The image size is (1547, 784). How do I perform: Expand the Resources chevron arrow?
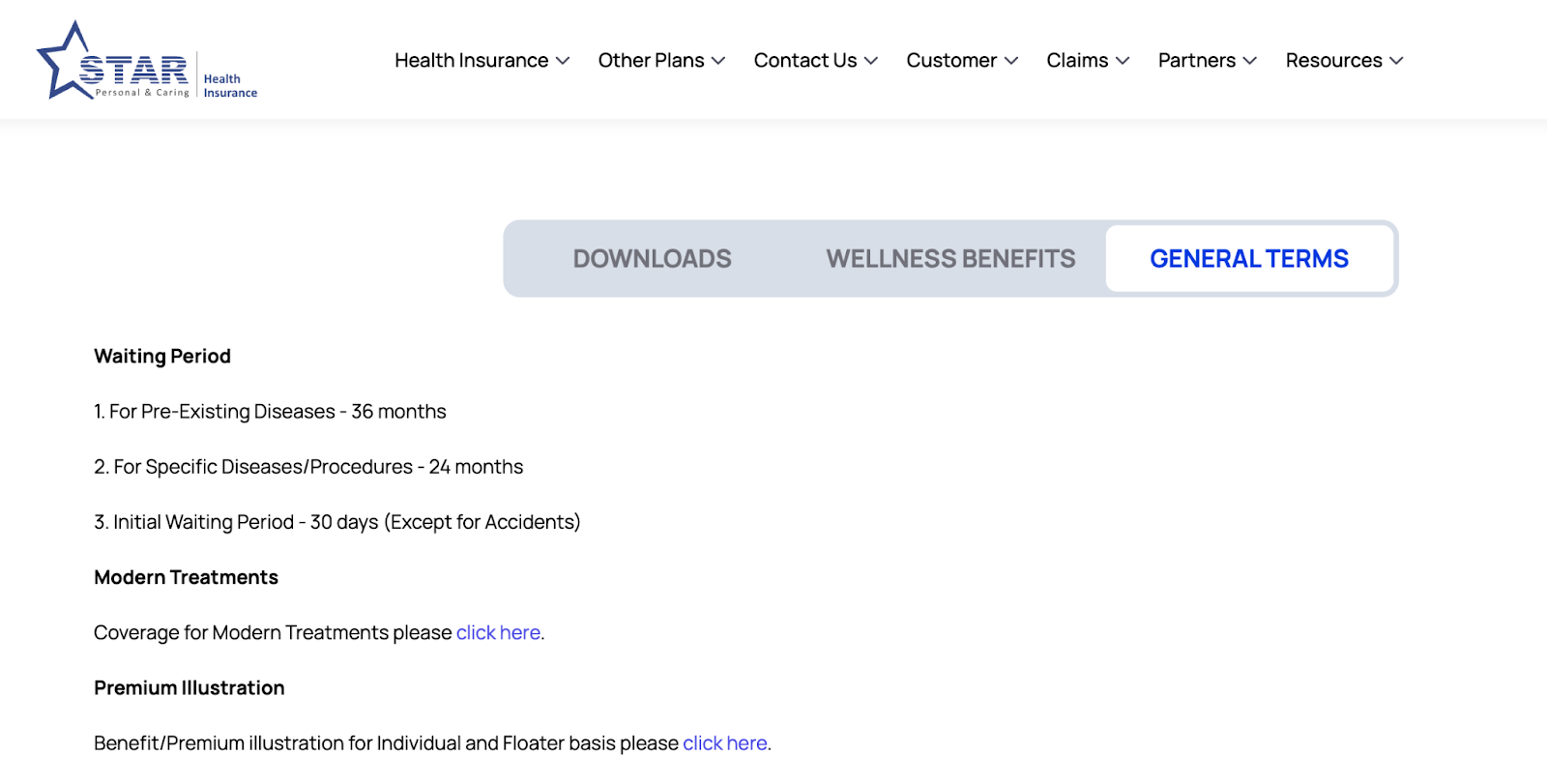1396,61
